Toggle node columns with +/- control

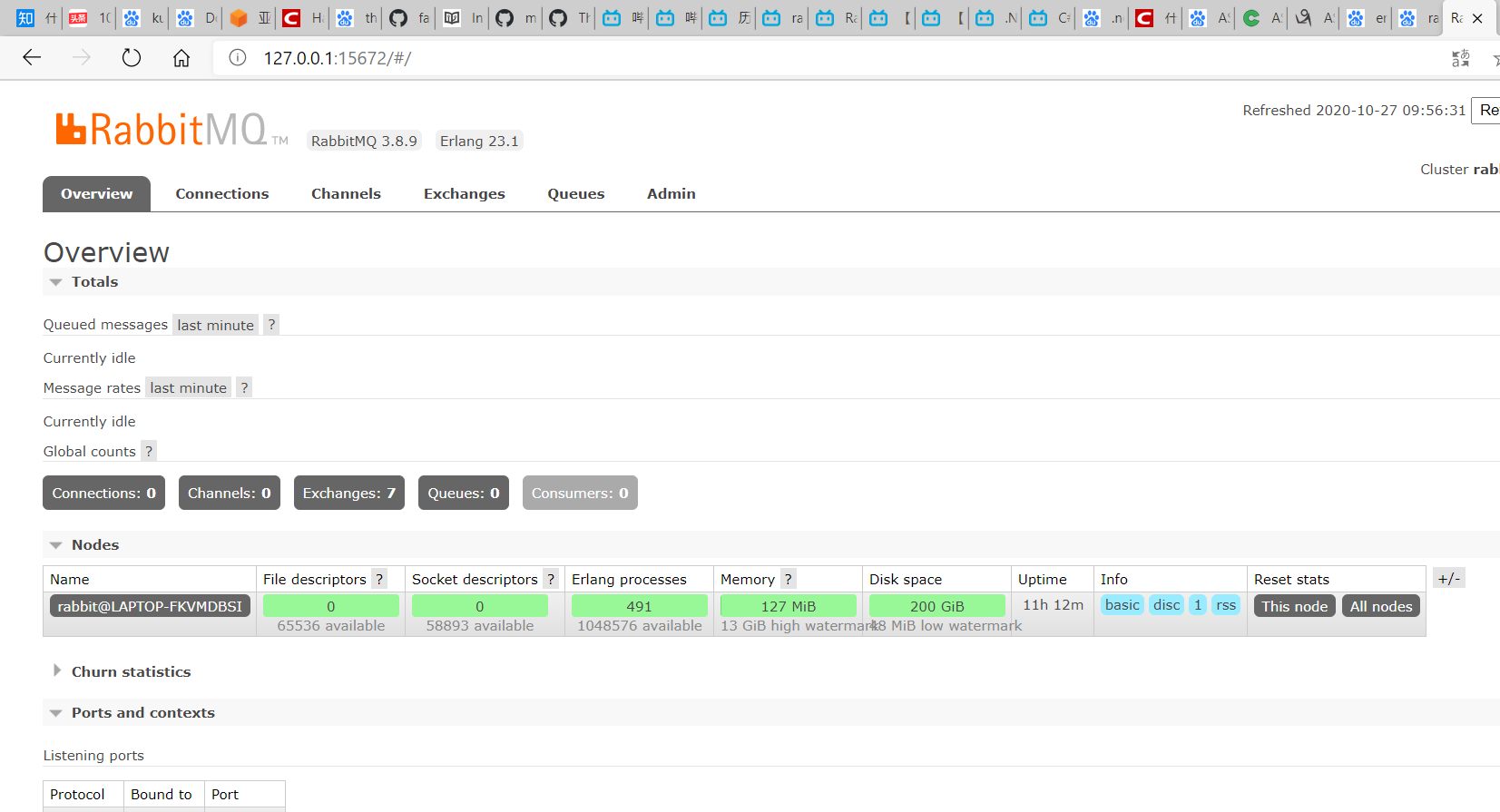1449,578
